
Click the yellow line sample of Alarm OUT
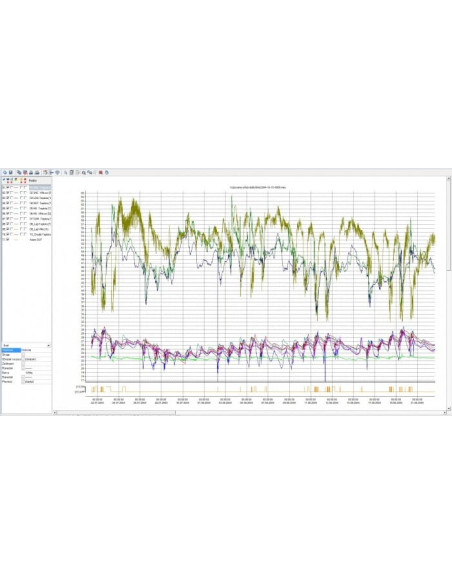16,239
